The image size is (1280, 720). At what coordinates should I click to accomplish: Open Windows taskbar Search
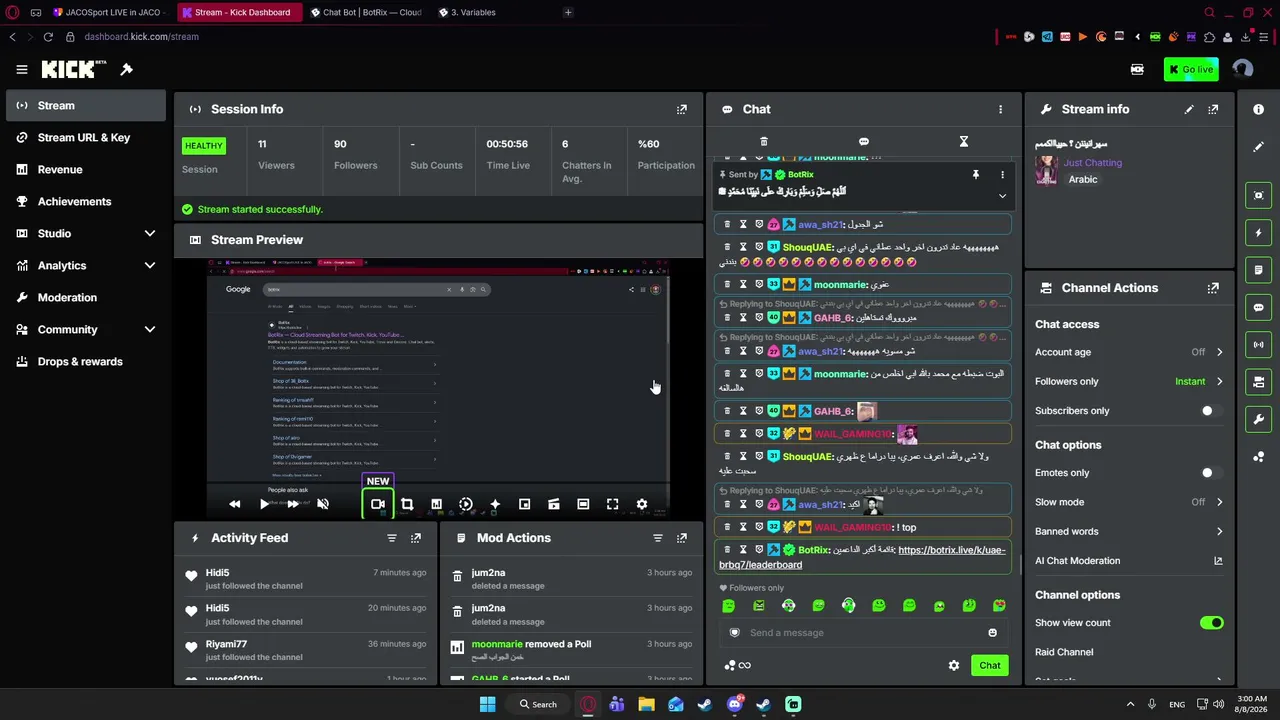[x=538, y=705]
